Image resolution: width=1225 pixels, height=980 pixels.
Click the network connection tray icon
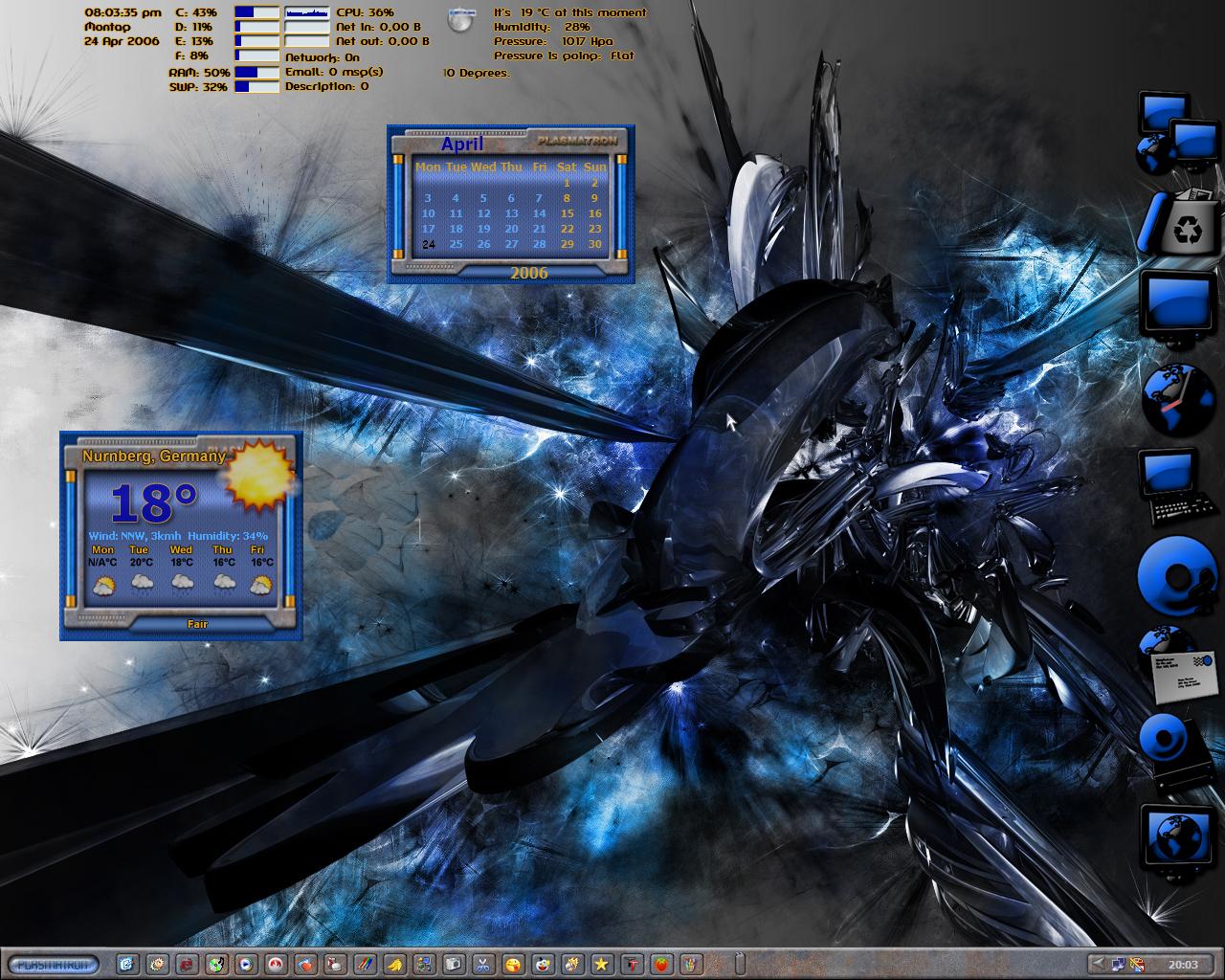1119,963
